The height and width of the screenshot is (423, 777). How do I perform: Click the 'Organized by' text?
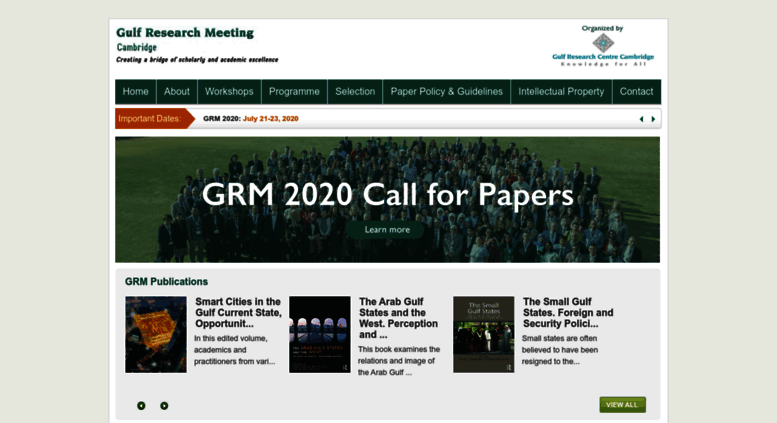603,28
